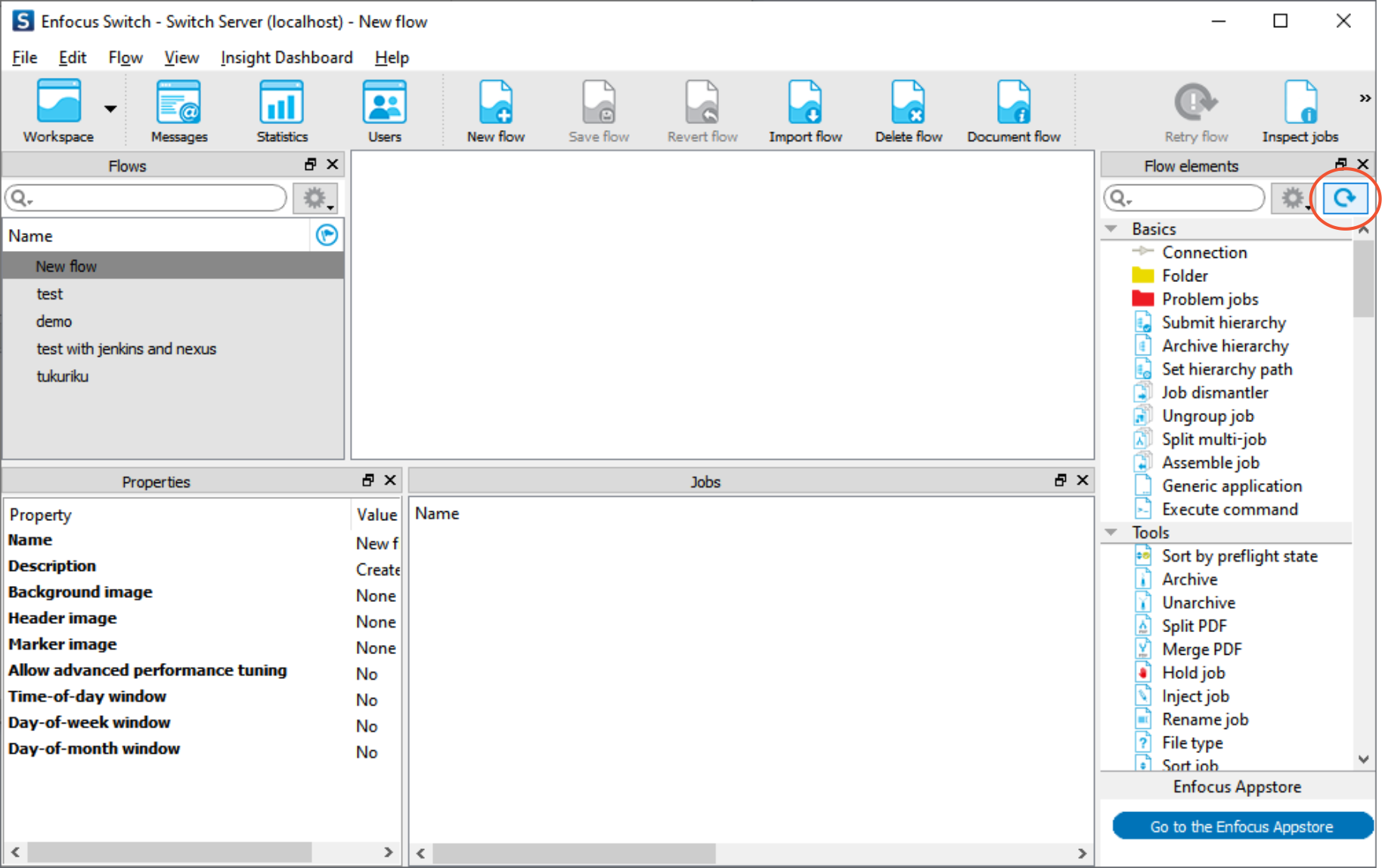1382x868 pixels.
Task: Open the Flow menu
Action: pyautogui.click(x=124, y=57)
